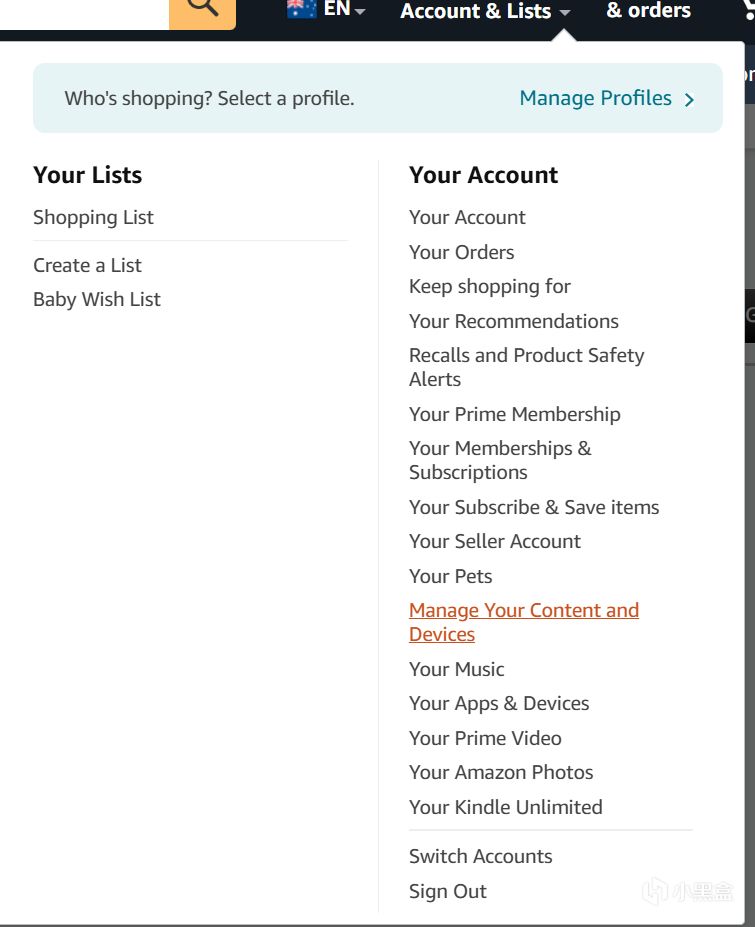Open Baby Wish List
This screenshot has height=927, width=755.
pos(97,299)
